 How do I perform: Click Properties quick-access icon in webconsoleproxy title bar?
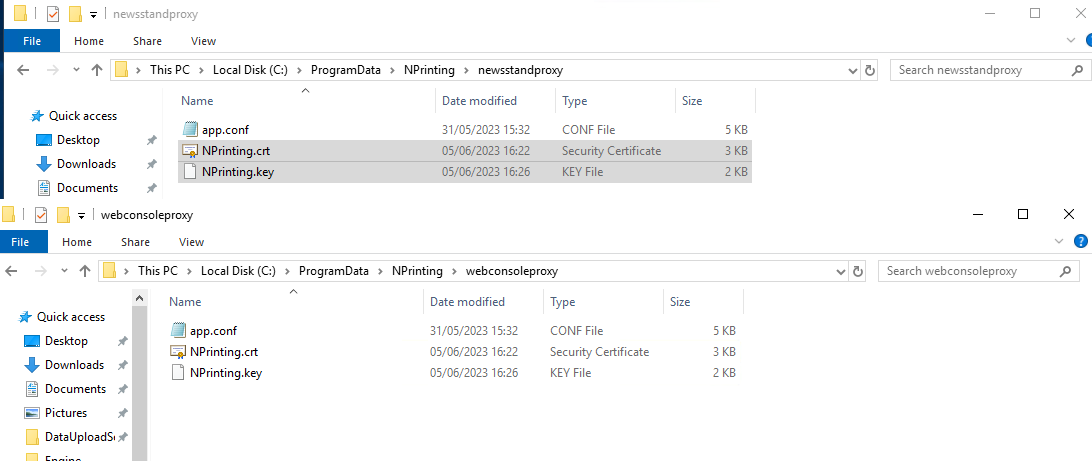[41, 214]
